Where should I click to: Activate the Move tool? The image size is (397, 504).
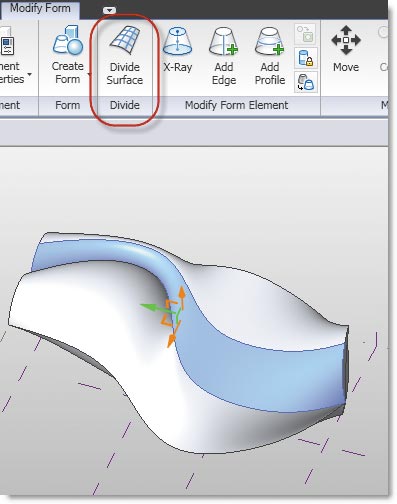tap(346, 49)
